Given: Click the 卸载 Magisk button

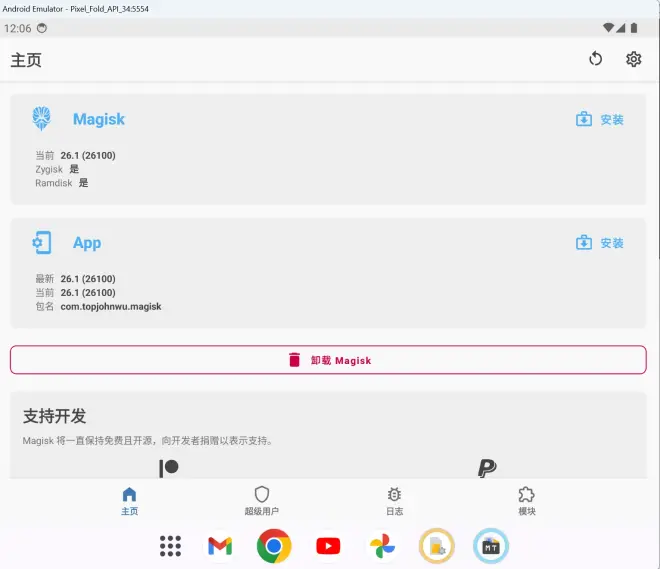Looking at the screenshot, I should (328, 360).
